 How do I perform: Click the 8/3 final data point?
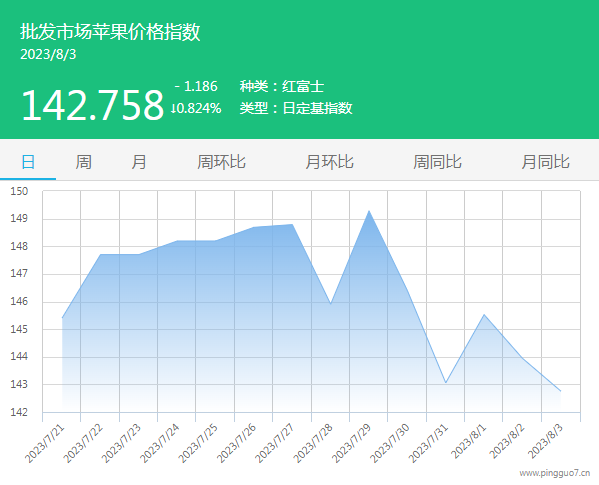click(560, 391)
